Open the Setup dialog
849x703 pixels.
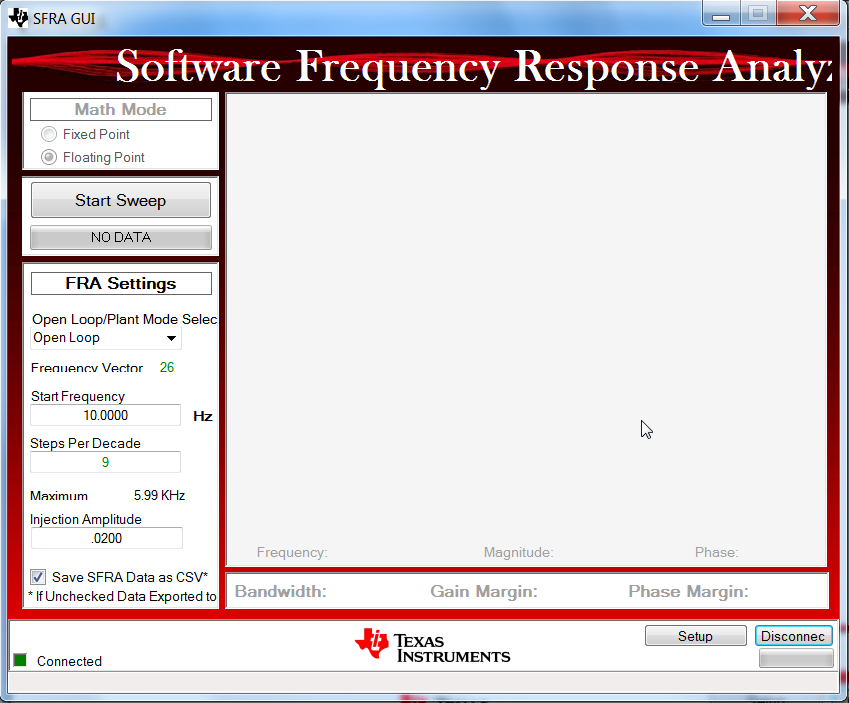695,636
